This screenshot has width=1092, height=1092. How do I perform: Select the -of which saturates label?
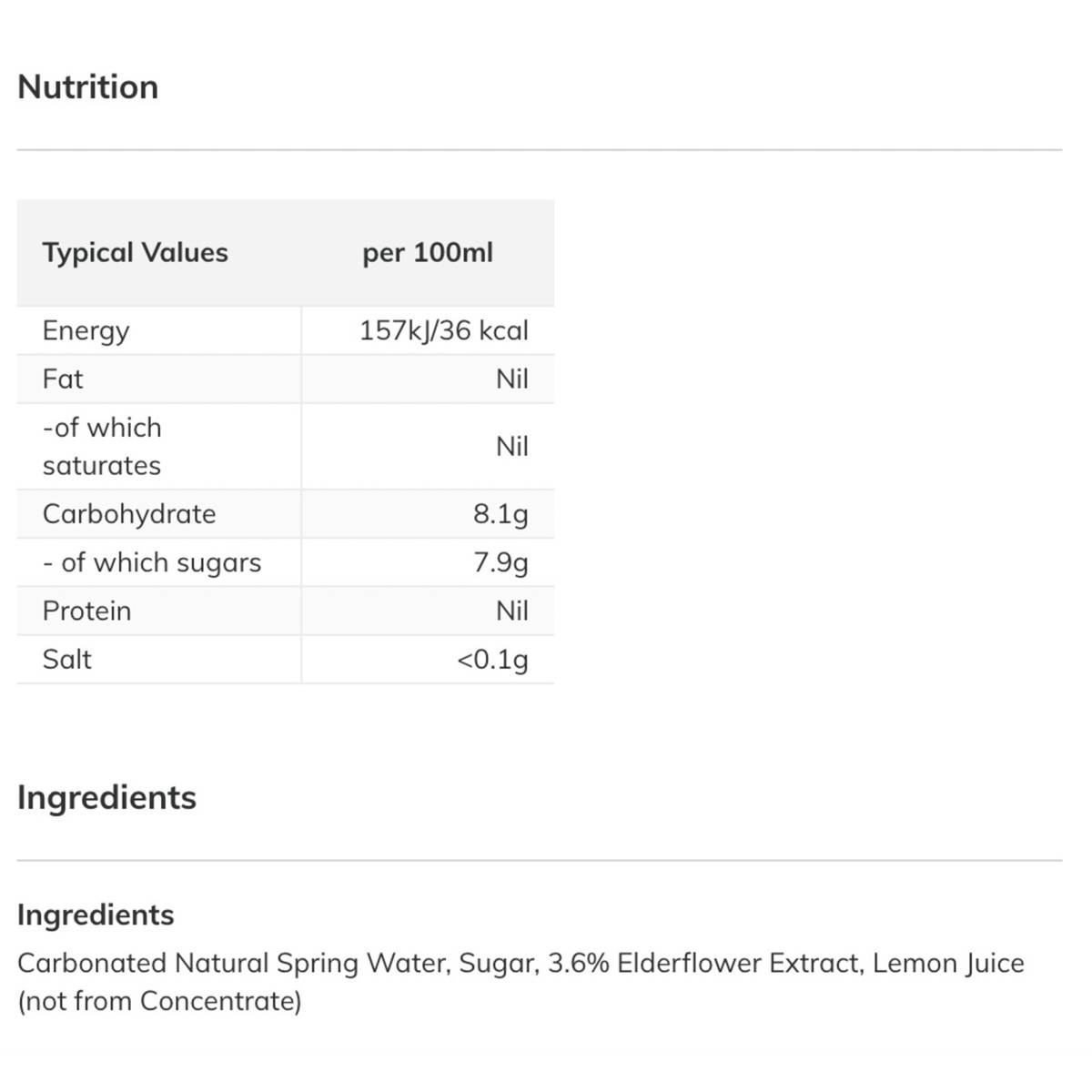(x=102, y=446)
